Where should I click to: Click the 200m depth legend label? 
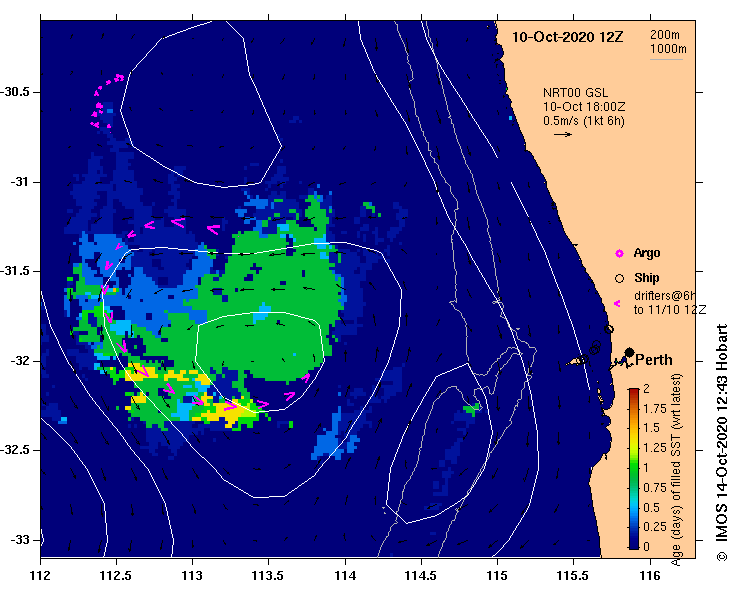pyautogui.click(x=665, y=35)
